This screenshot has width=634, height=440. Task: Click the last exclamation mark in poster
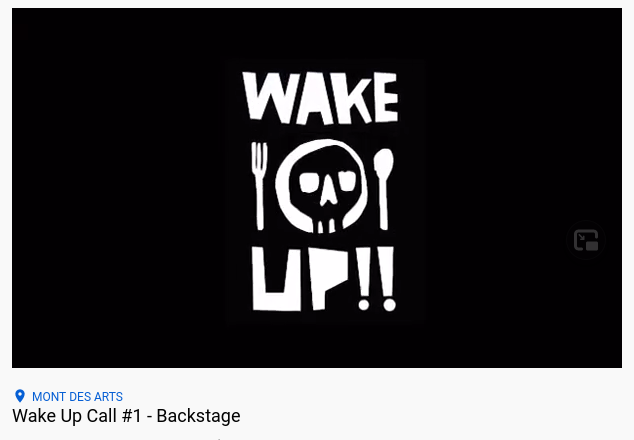pyautogui.click(x=388, y=279)
